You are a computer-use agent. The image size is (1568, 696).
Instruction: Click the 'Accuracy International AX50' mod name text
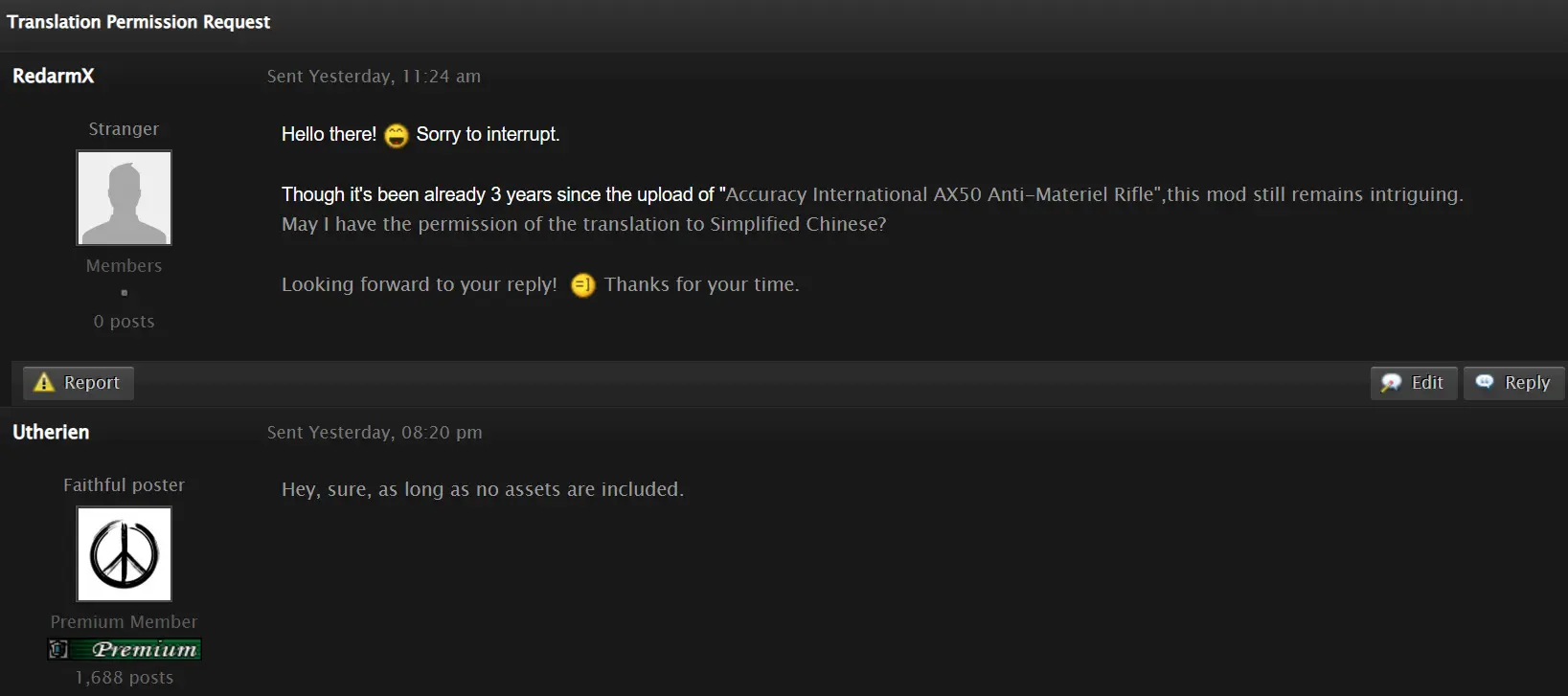(853, 194)
